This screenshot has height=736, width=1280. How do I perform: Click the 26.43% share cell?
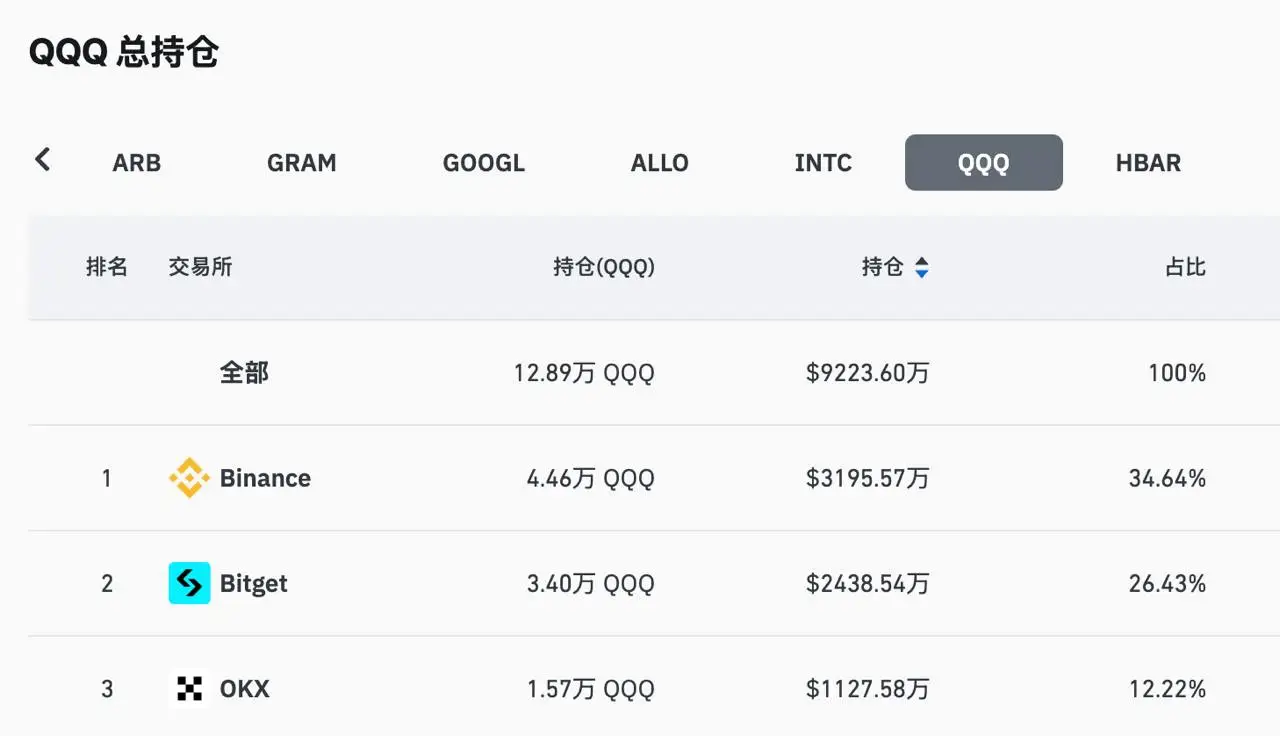click(1167, 583)
